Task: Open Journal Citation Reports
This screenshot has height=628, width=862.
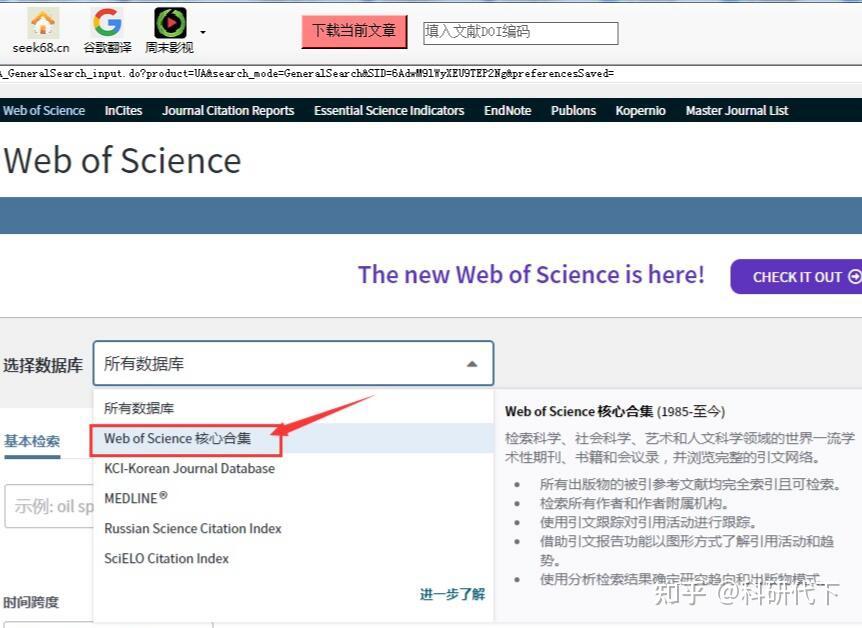Action: point(227,111)
